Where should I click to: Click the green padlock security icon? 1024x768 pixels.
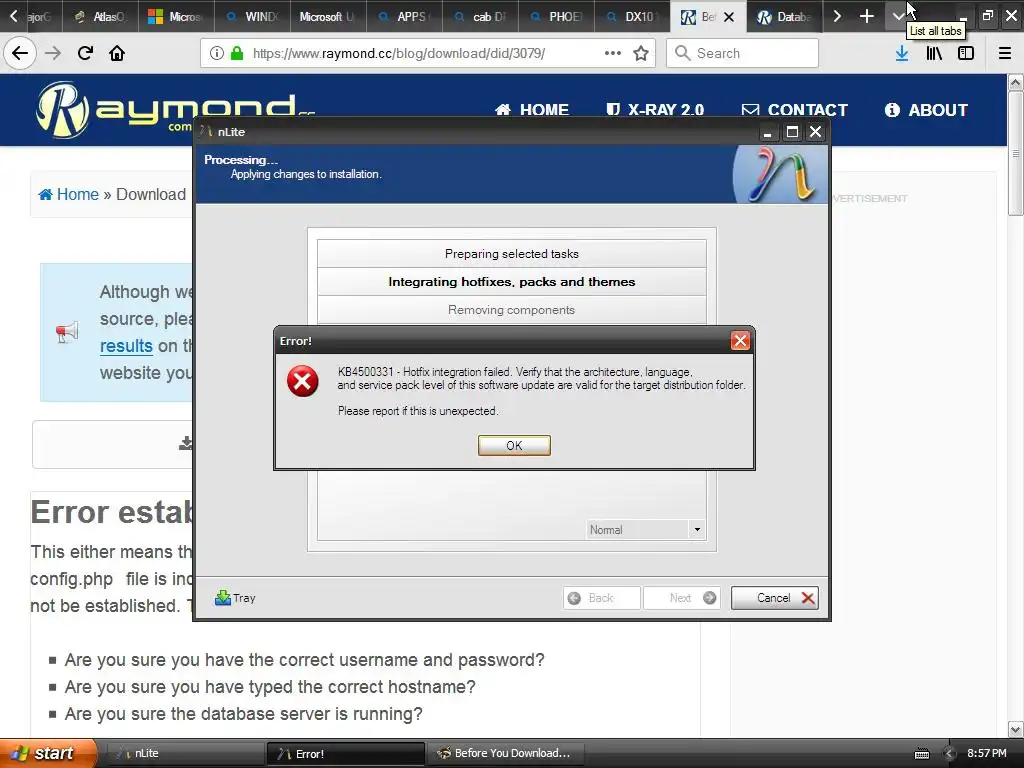pos(237,53)
